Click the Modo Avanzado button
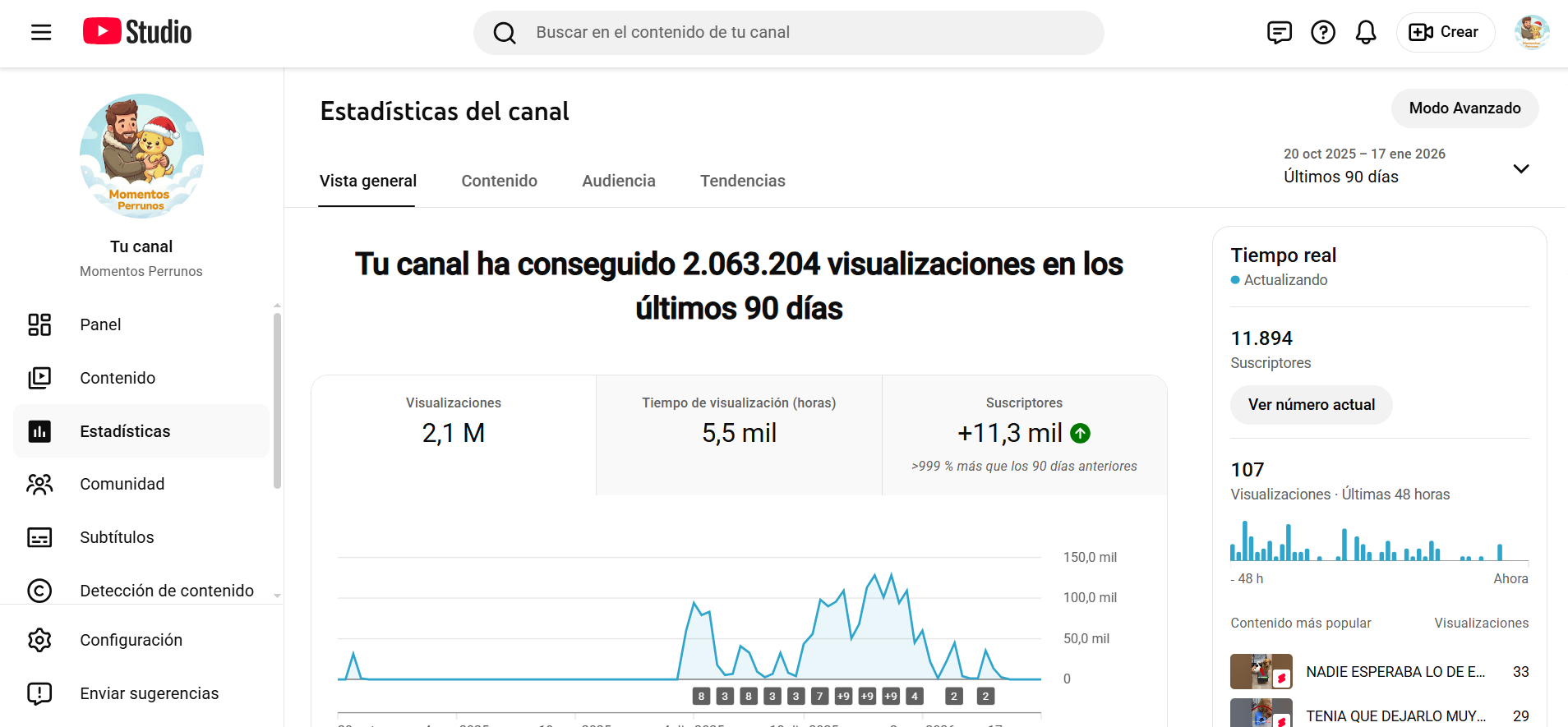This screenshot has width=1568, height=727. point(1464,108)
